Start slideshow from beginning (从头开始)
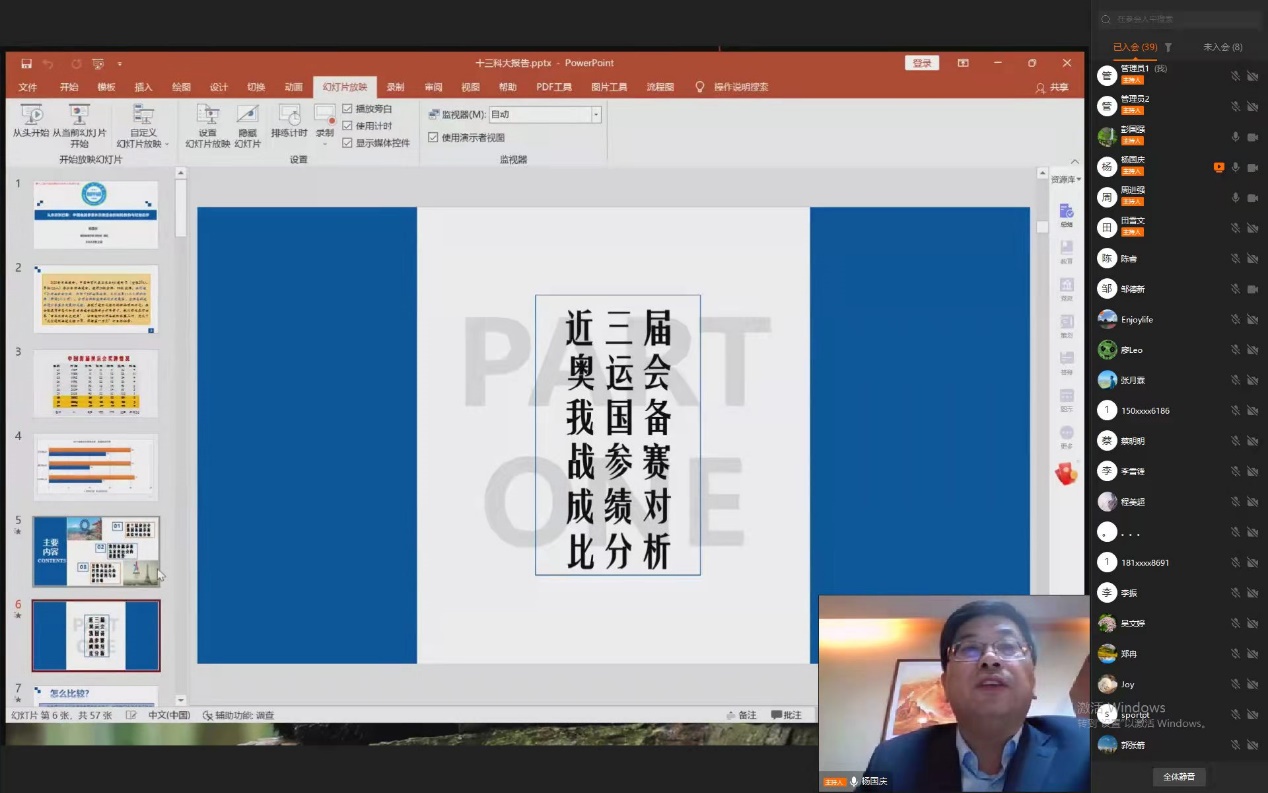The width and height of the screenshot is (1268, 793). point(31,115)
